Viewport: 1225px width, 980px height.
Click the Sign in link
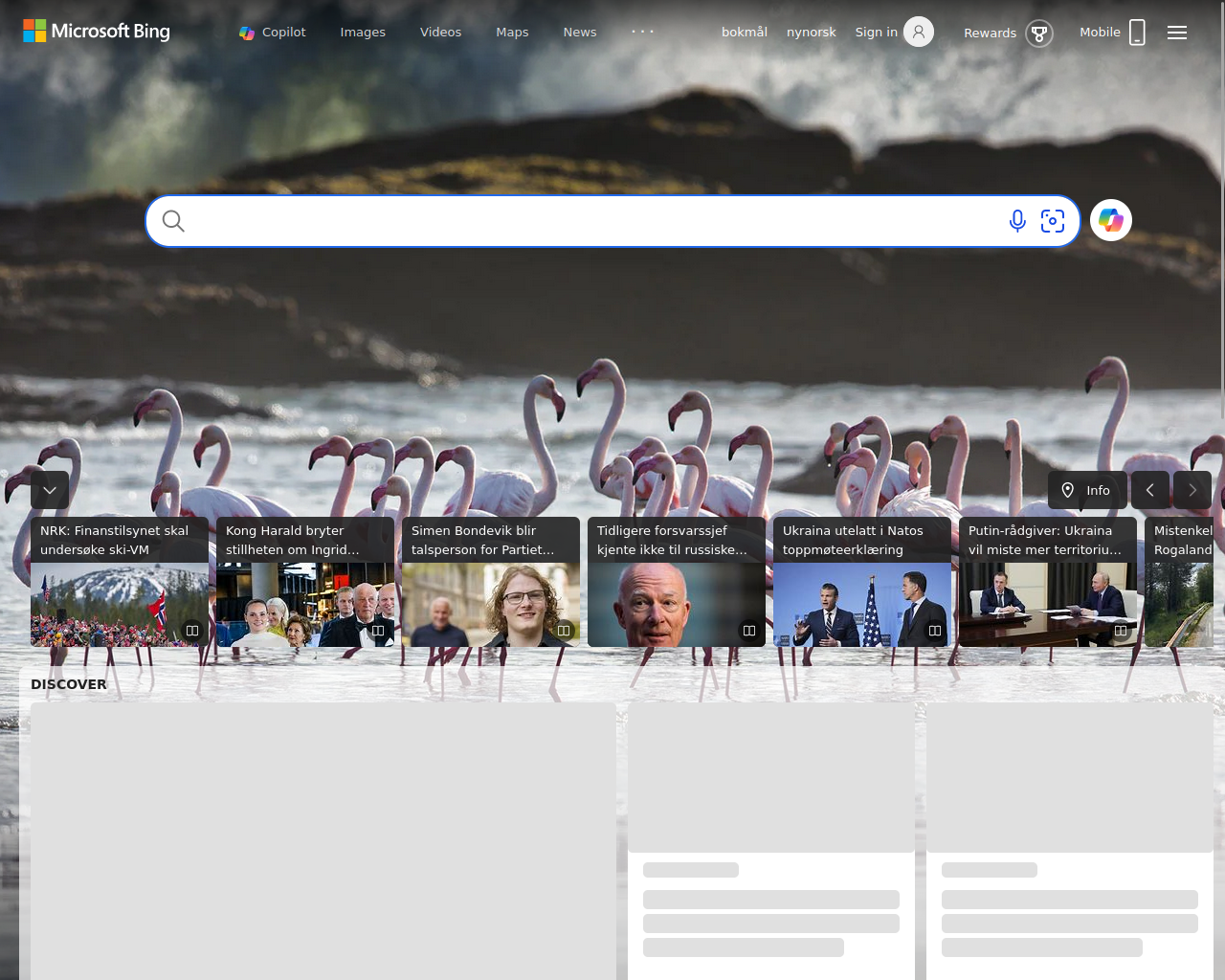click(x=877, y=33)
